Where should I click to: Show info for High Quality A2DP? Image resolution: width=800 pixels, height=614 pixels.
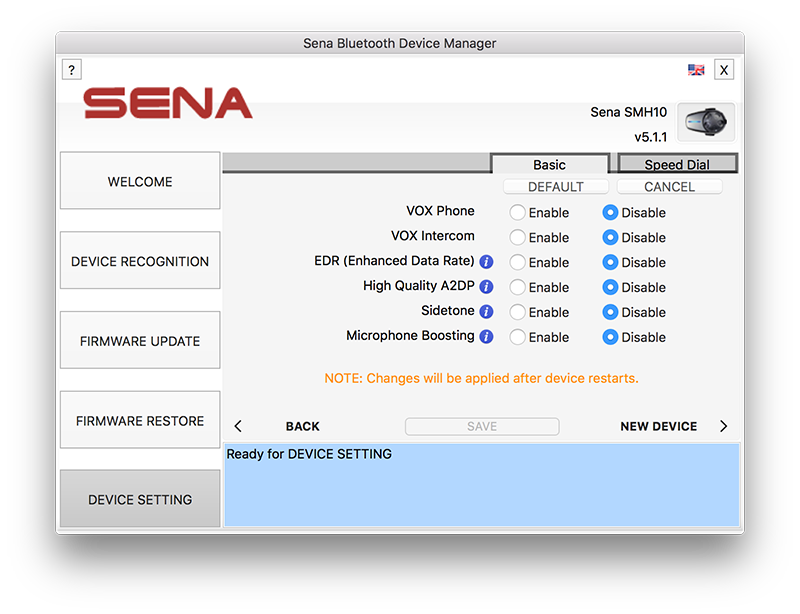click(x=487, y=287)
